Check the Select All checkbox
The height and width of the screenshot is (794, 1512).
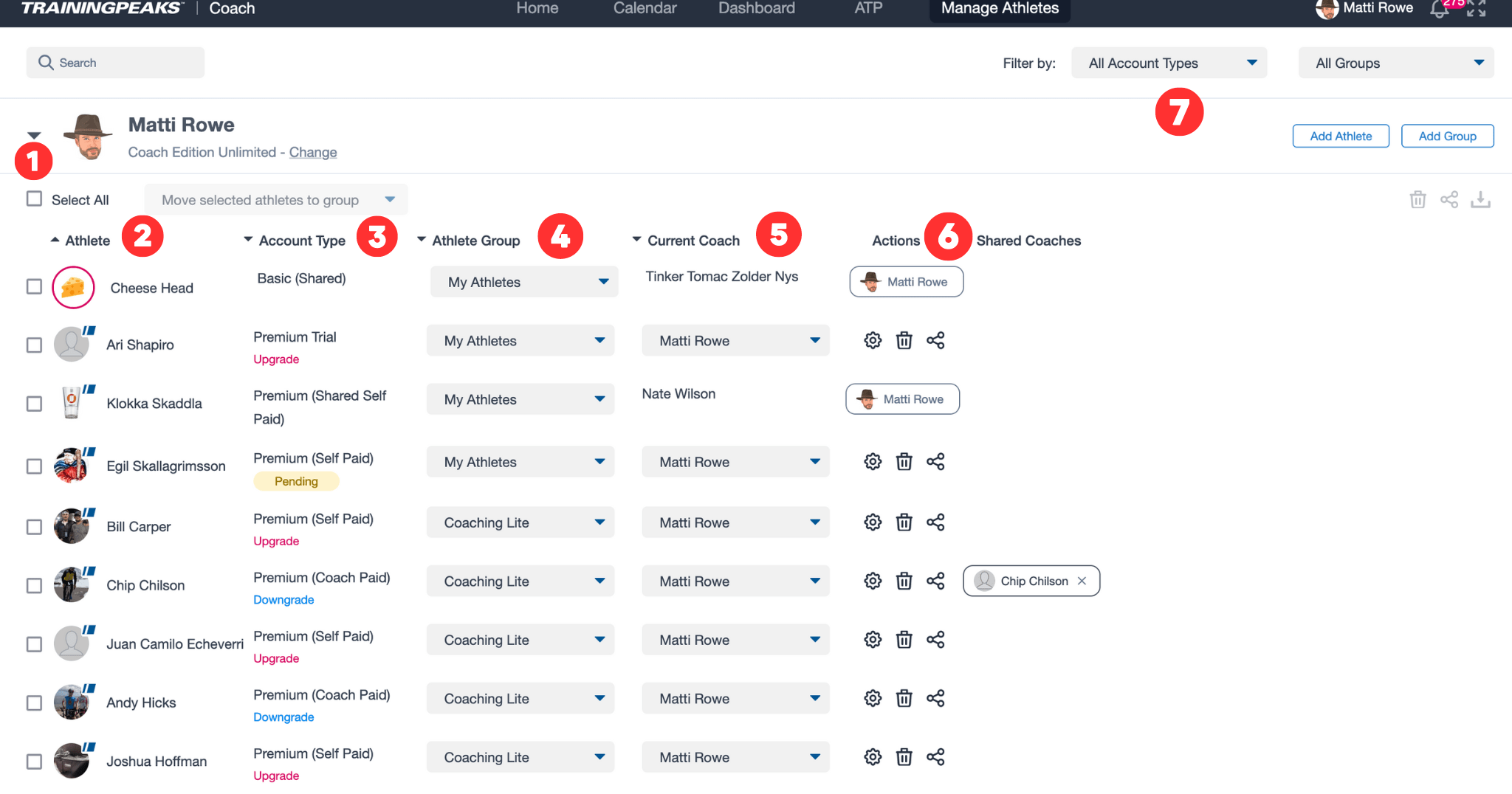click(34, 198)
